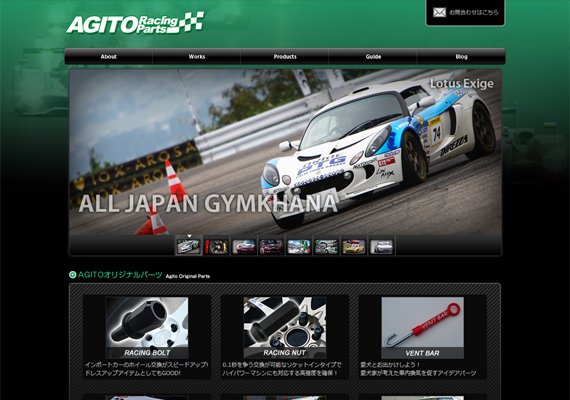Visit the Blog page

(461, 57)
